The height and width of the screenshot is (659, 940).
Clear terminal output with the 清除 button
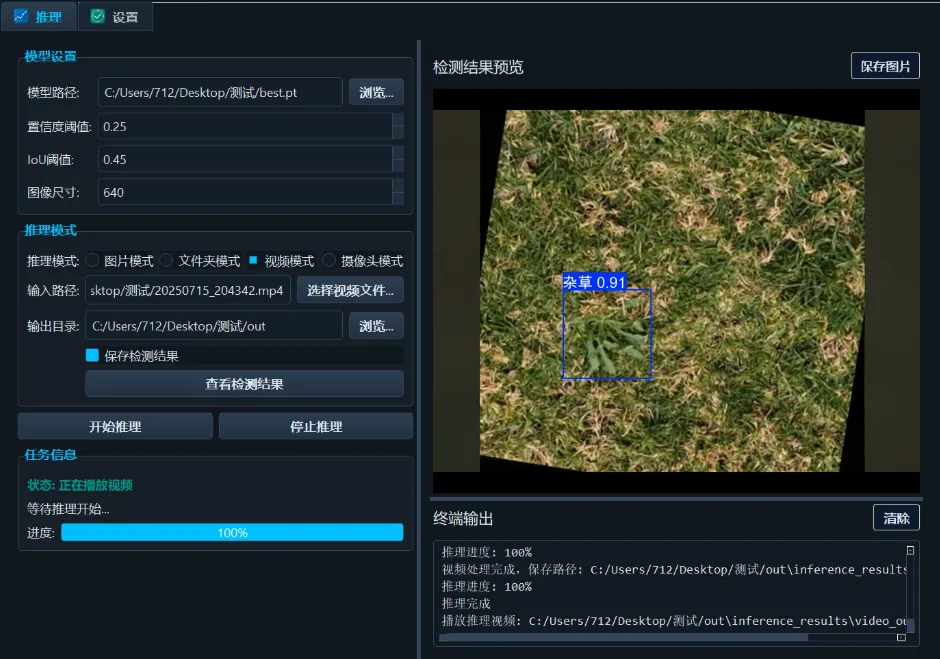pyautogui.click(x=895, y=517)
